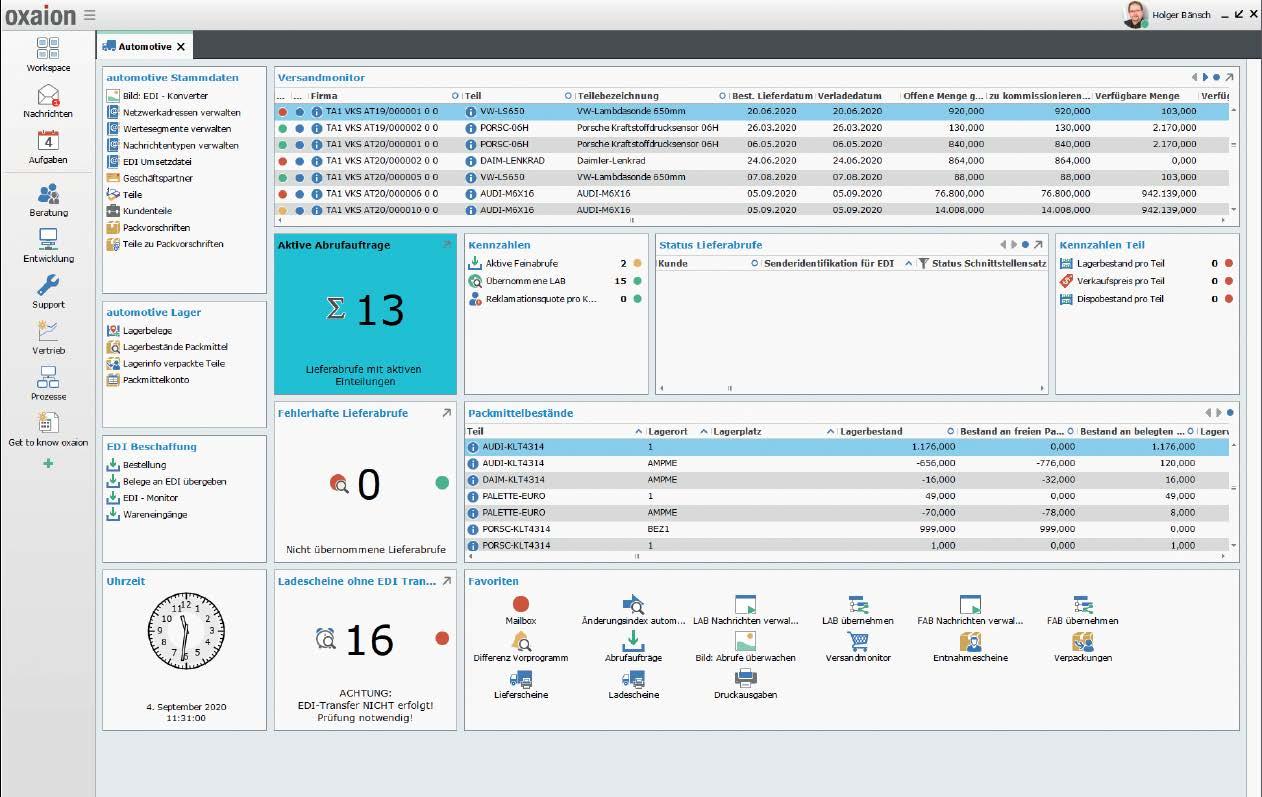The width and height of the screenshot is (1262, 797).
Task: Open the Versandmonitor shopping cart favorite
Action: [x=858, y=641]
